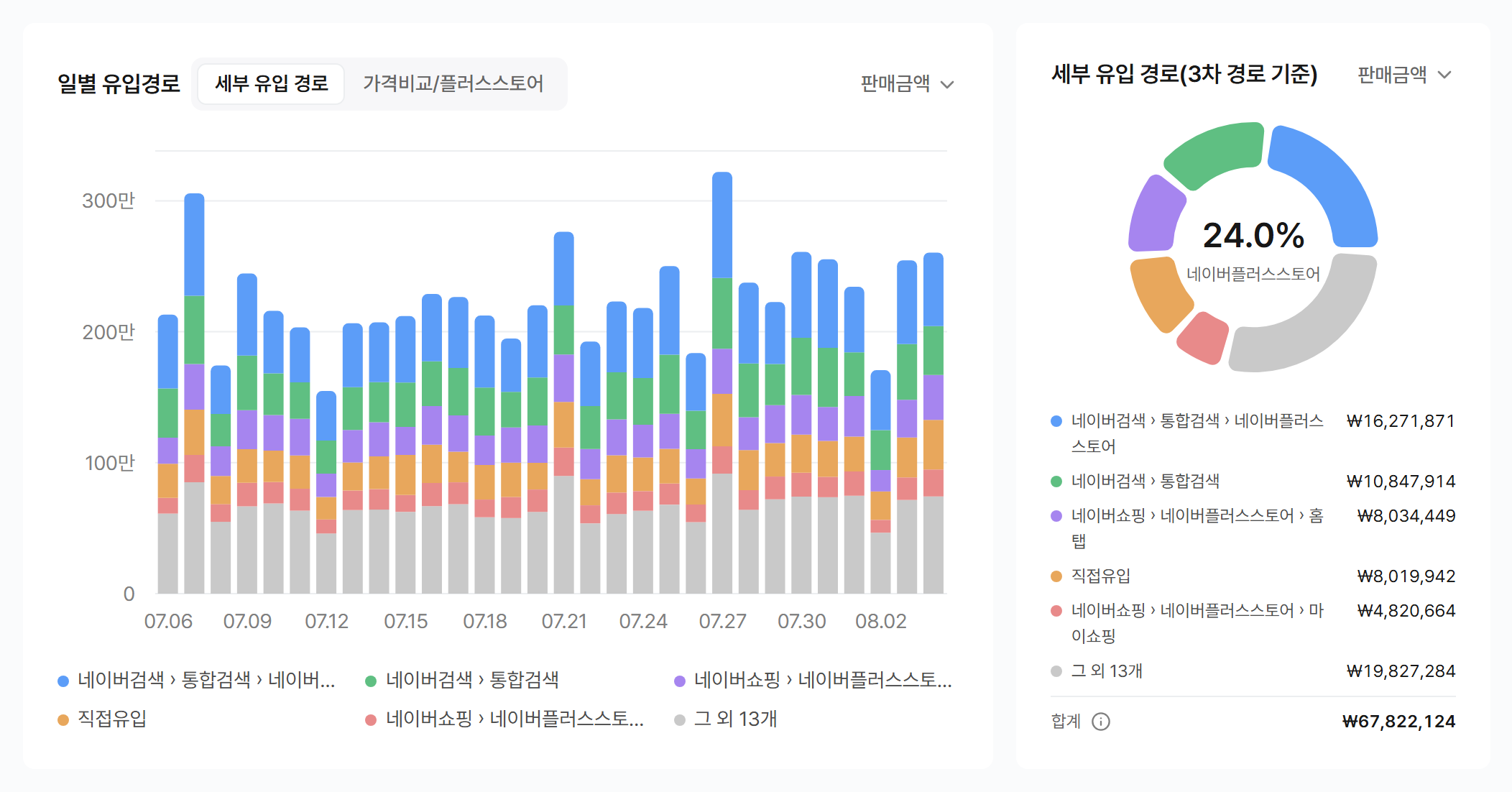Screen dimensions: 1512x792
Task: Toggle blue 네이버검색 › 통합검색 › 네이버... legend item
Action: (196, 680)
